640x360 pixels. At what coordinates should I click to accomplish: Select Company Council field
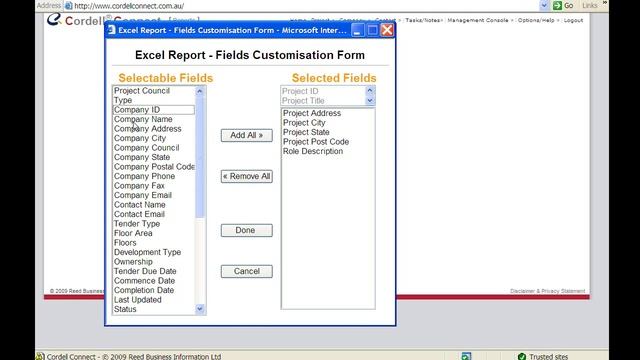click(154, 148)
